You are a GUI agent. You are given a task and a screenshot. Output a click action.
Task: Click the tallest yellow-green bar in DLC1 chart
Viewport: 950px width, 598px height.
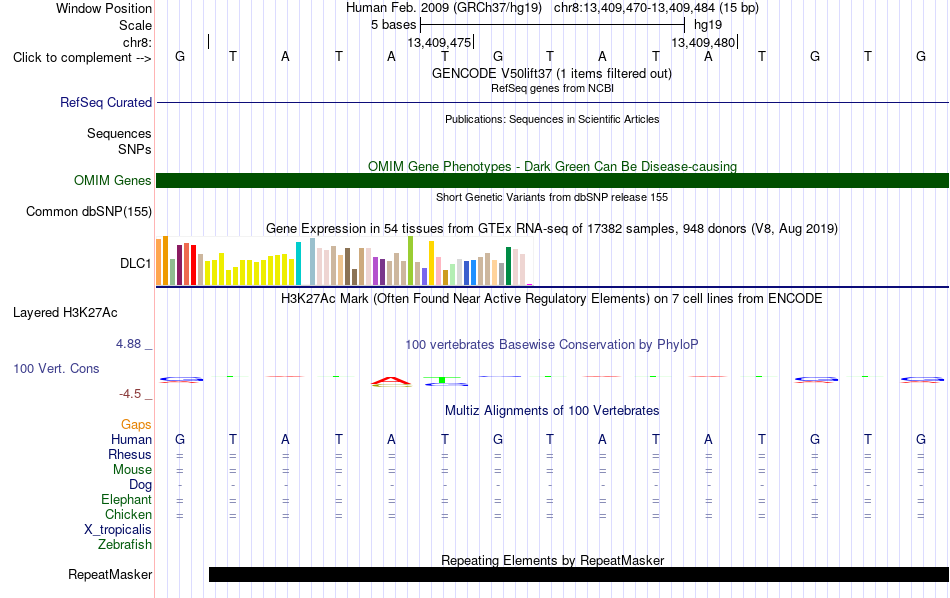coord(410,261)
